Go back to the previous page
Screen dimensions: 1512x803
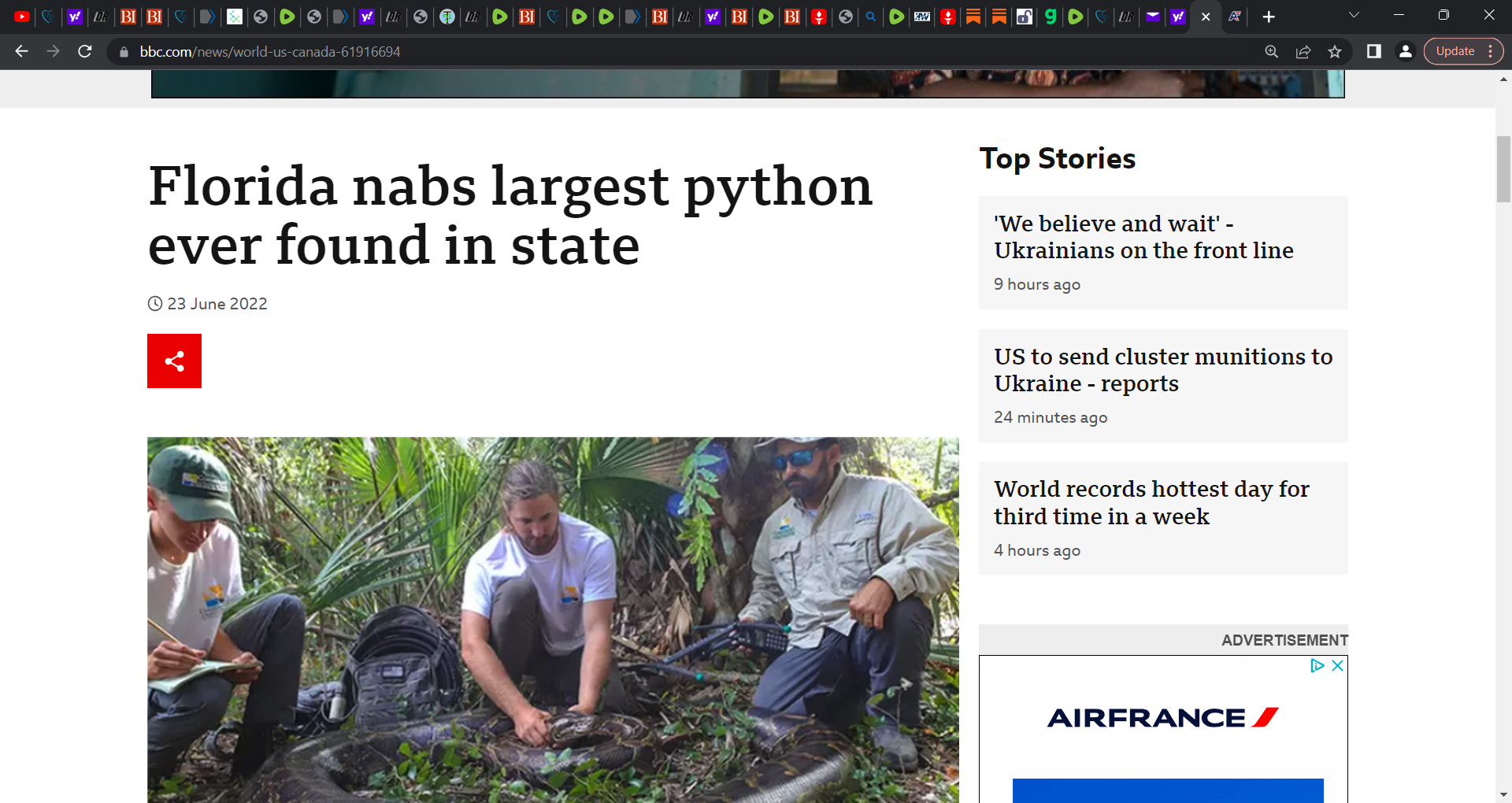22,51
